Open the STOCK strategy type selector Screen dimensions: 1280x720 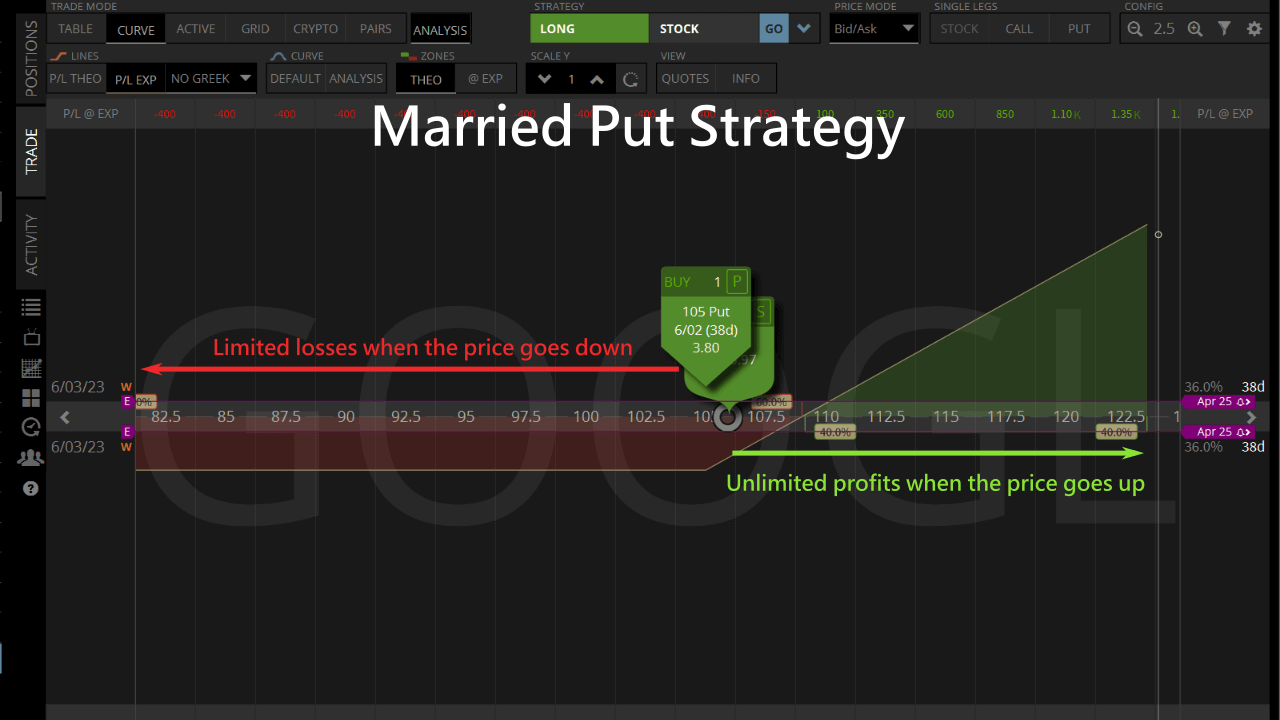click(x=704, y=29)
